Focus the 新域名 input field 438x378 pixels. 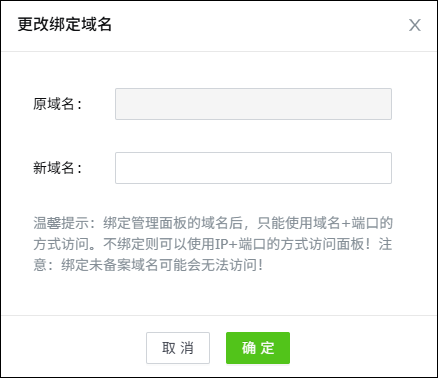253,168
